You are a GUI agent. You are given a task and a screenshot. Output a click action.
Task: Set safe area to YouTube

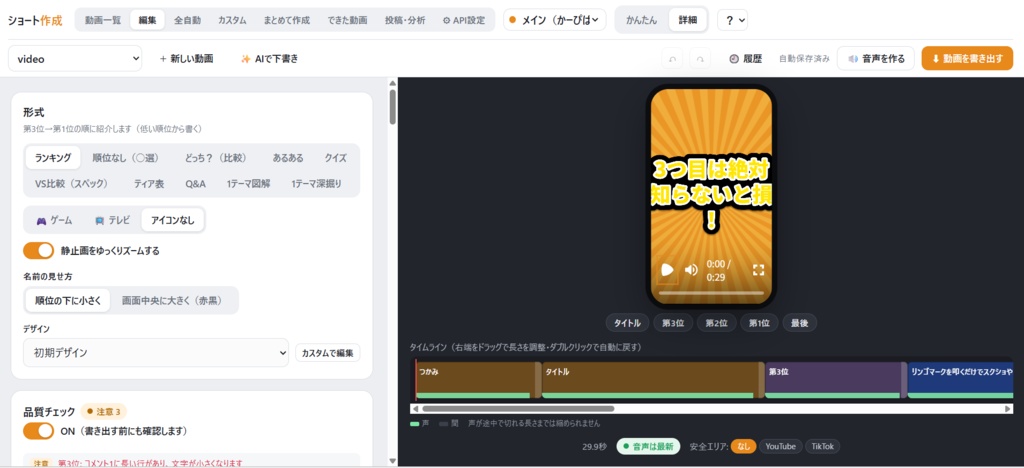(780, 446)
